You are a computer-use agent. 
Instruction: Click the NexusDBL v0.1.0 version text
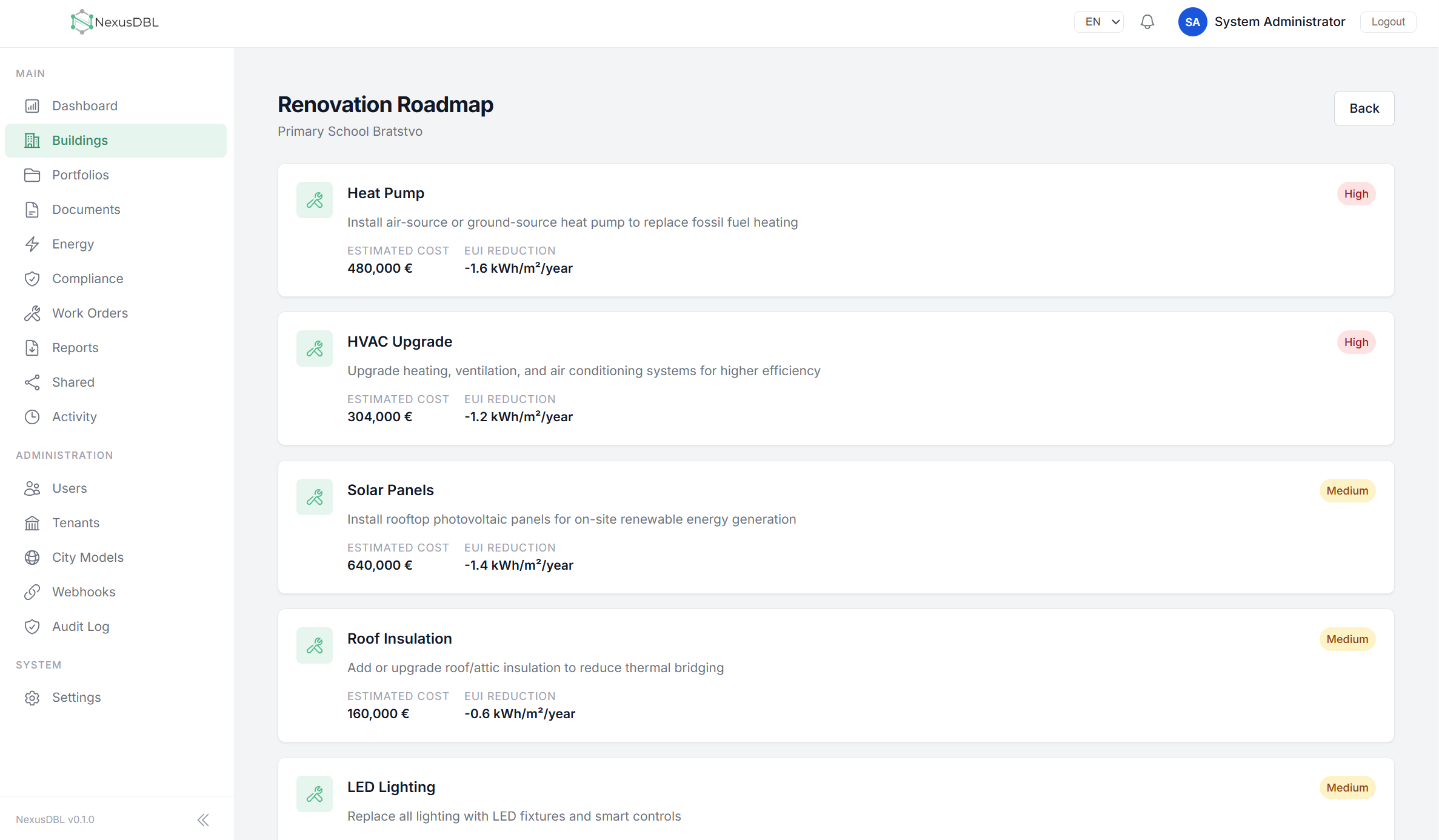[x=55, y=819]
